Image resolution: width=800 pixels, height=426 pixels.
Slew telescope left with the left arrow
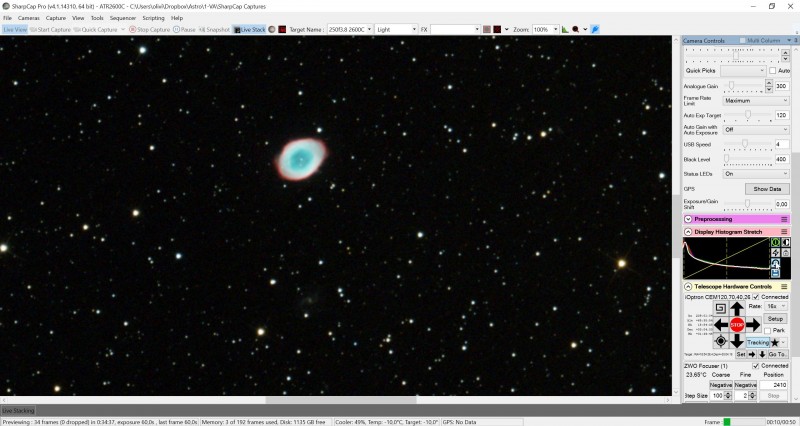coord(721,324)
